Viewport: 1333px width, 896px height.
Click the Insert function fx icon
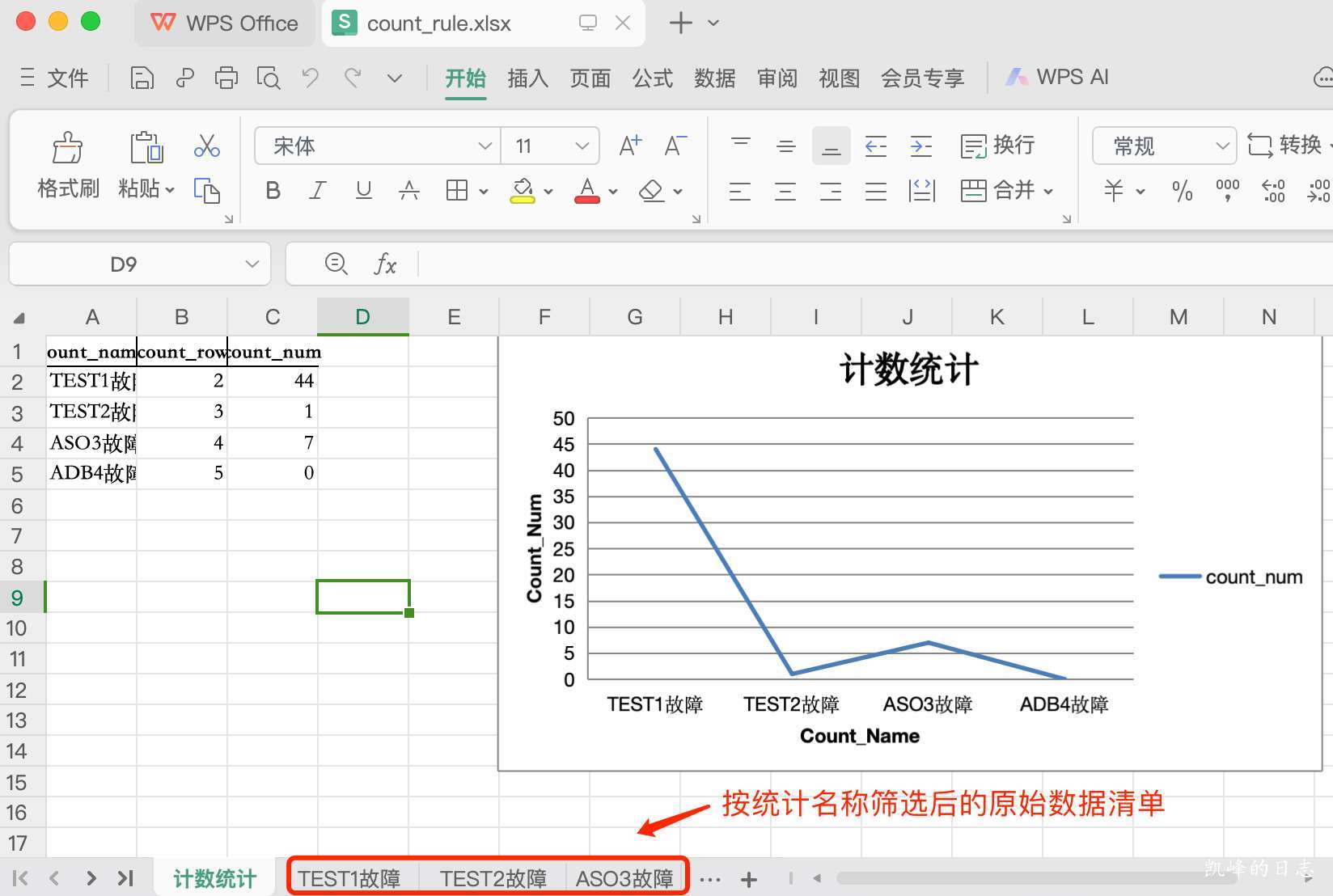(x=385, y=264)
